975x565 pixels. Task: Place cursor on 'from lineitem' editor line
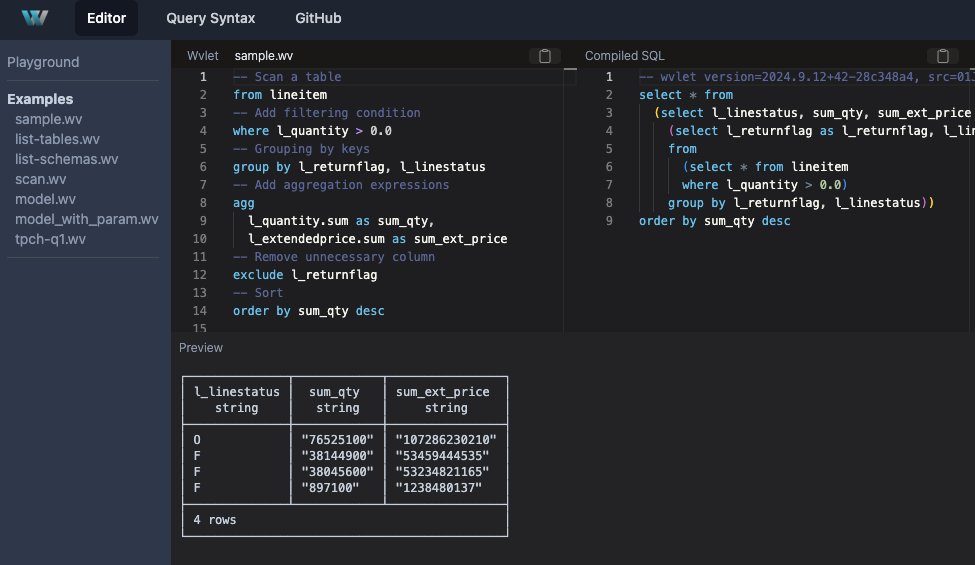[280, 94]
